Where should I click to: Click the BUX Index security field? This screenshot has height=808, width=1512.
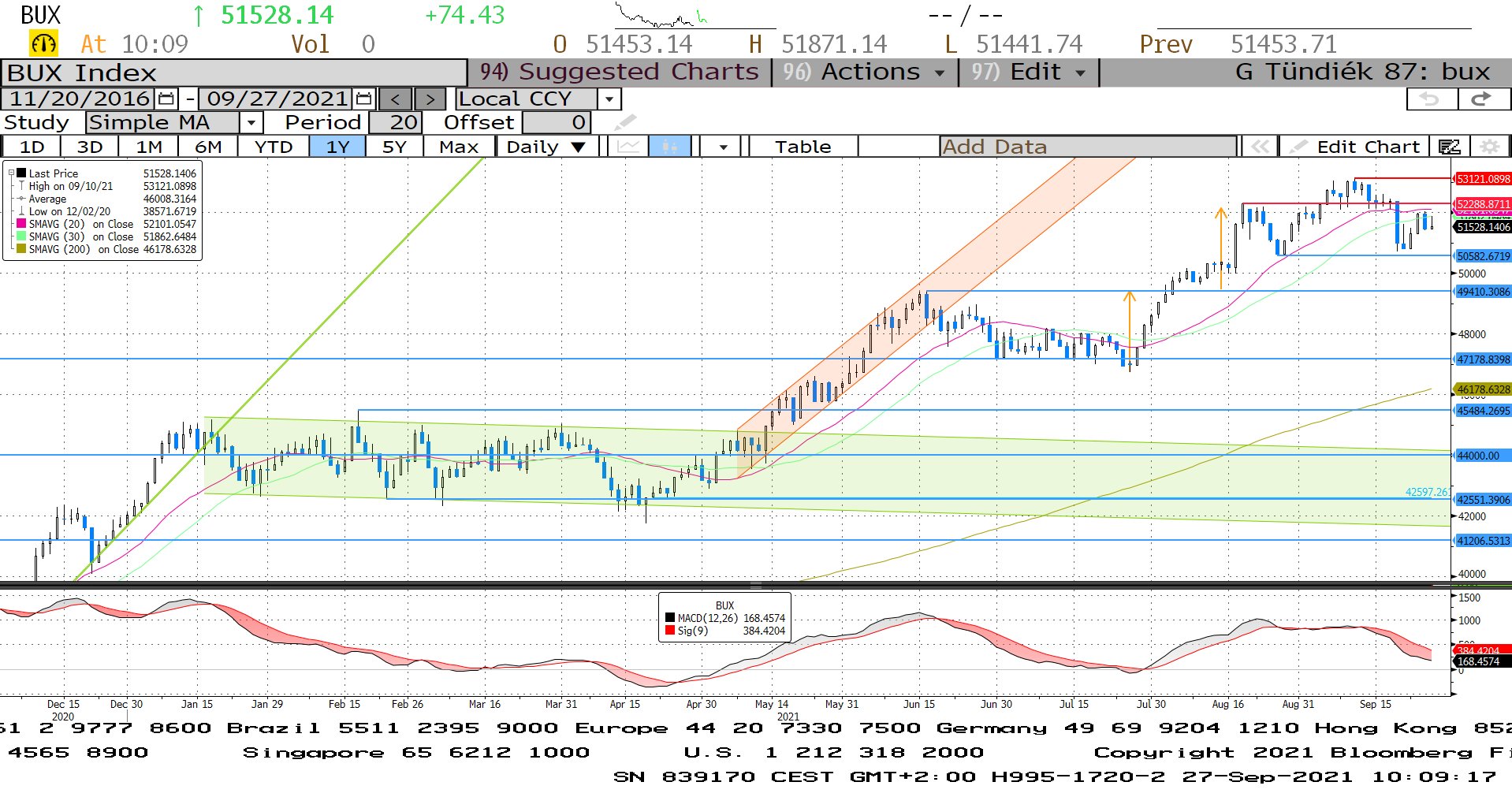point(234,73)
